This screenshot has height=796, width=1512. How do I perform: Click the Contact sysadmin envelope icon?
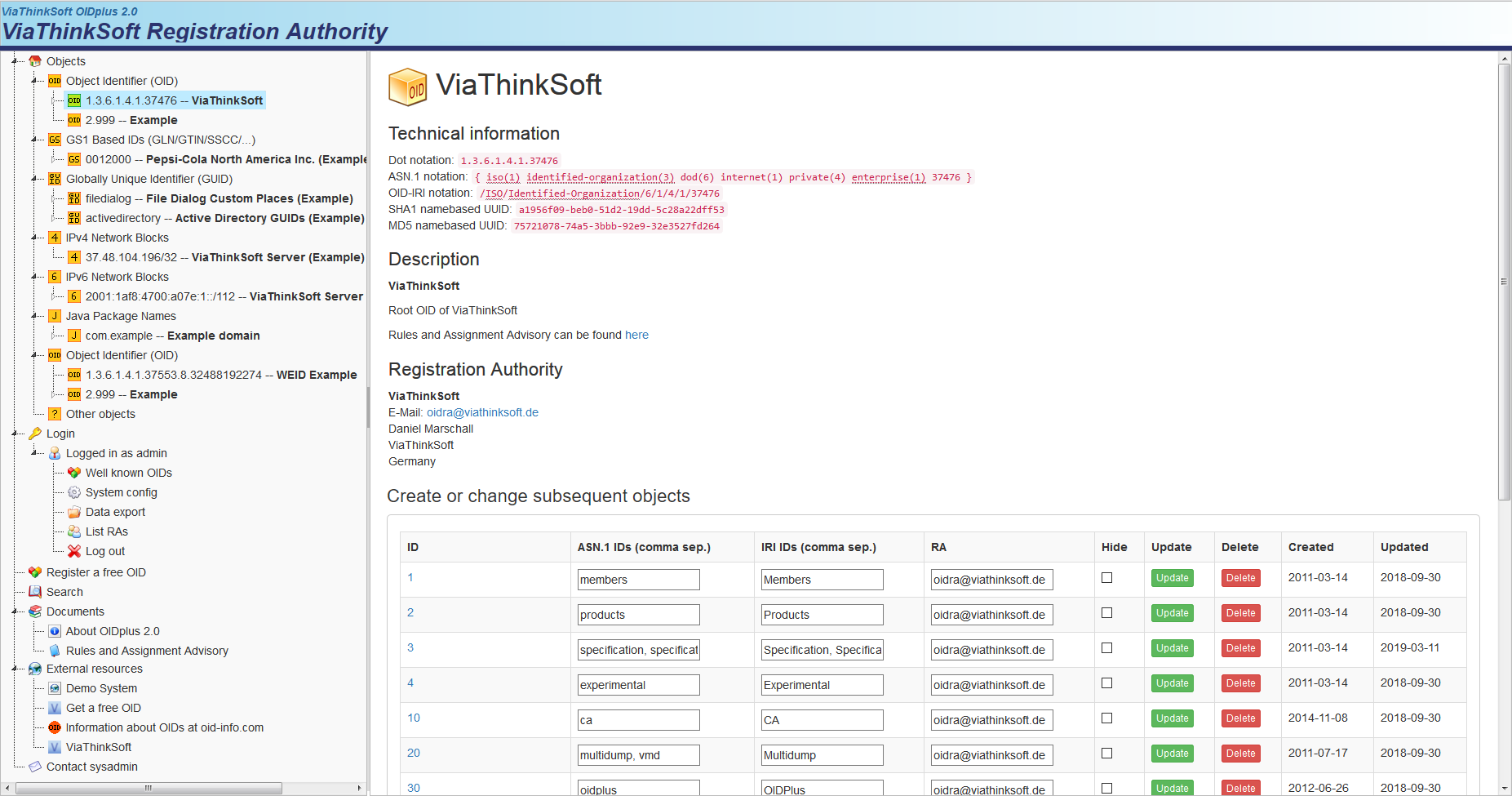click(35, 767)
